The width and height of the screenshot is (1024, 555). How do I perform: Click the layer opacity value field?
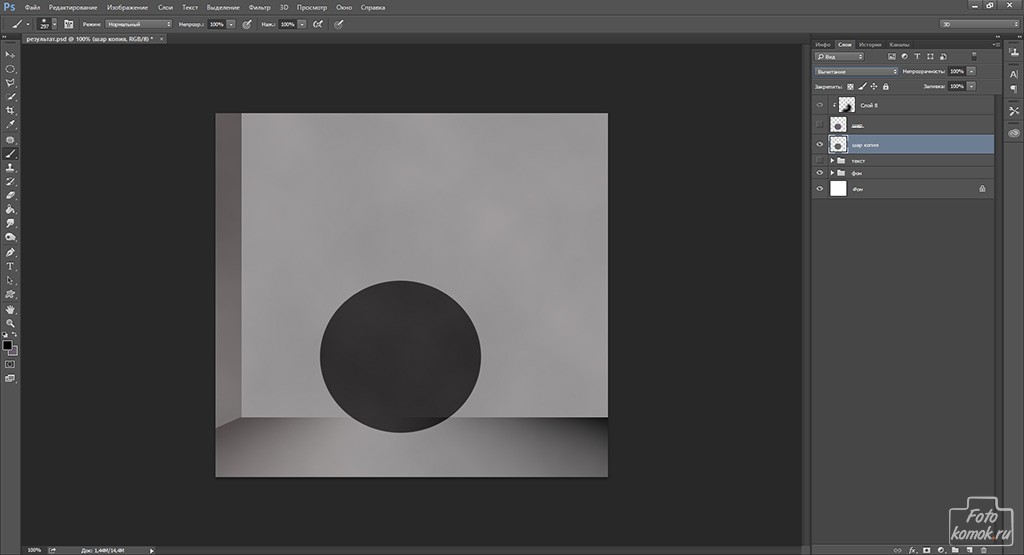click(956, 72)
